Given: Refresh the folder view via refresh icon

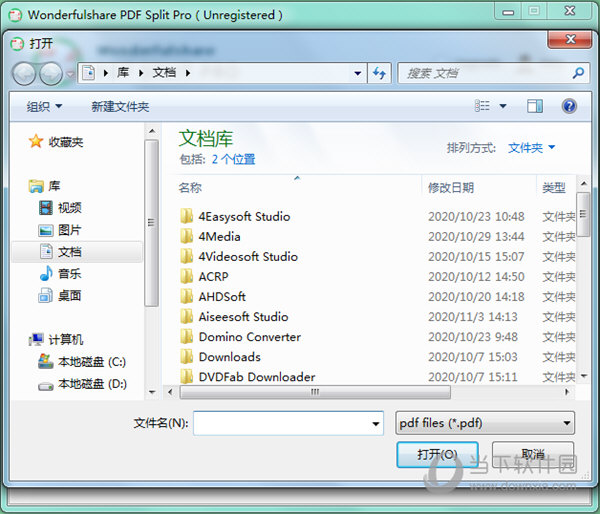Looking at the screenshot, I should tap(379, 73).
